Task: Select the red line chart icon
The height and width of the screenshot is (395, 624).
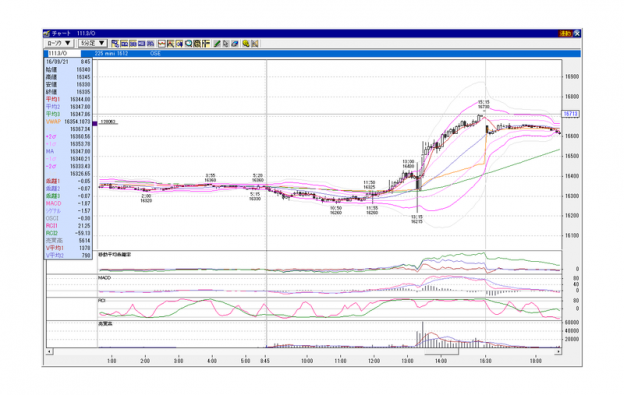Action: pyautogui.click(x=162, y=43)
